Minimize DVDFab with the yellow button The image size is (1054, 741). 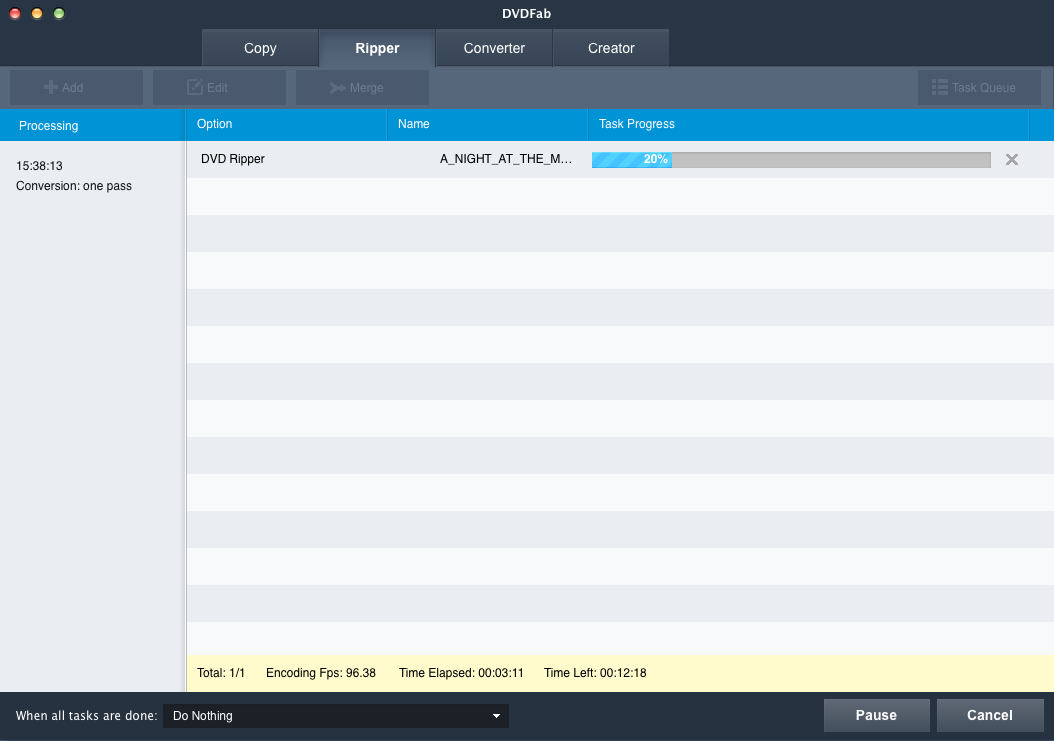pos(37,13)
